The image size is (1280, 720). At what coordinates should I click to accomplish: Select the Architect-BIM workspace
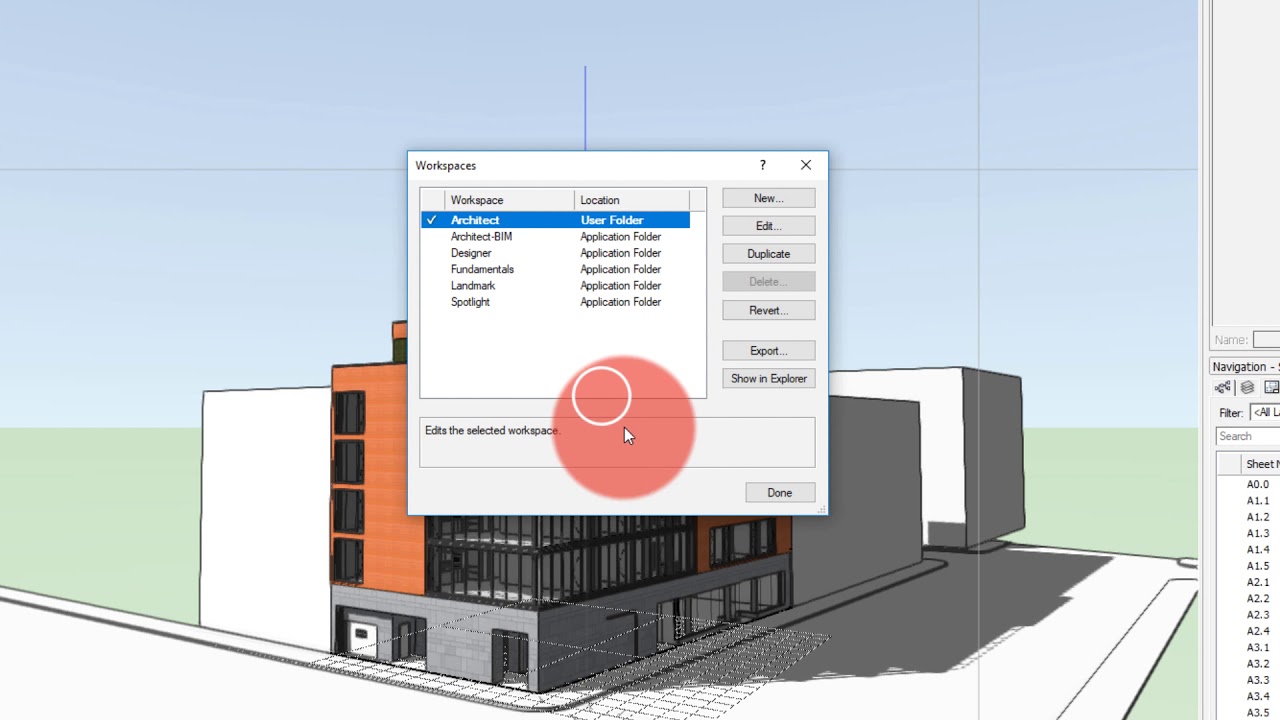[555, 237]
